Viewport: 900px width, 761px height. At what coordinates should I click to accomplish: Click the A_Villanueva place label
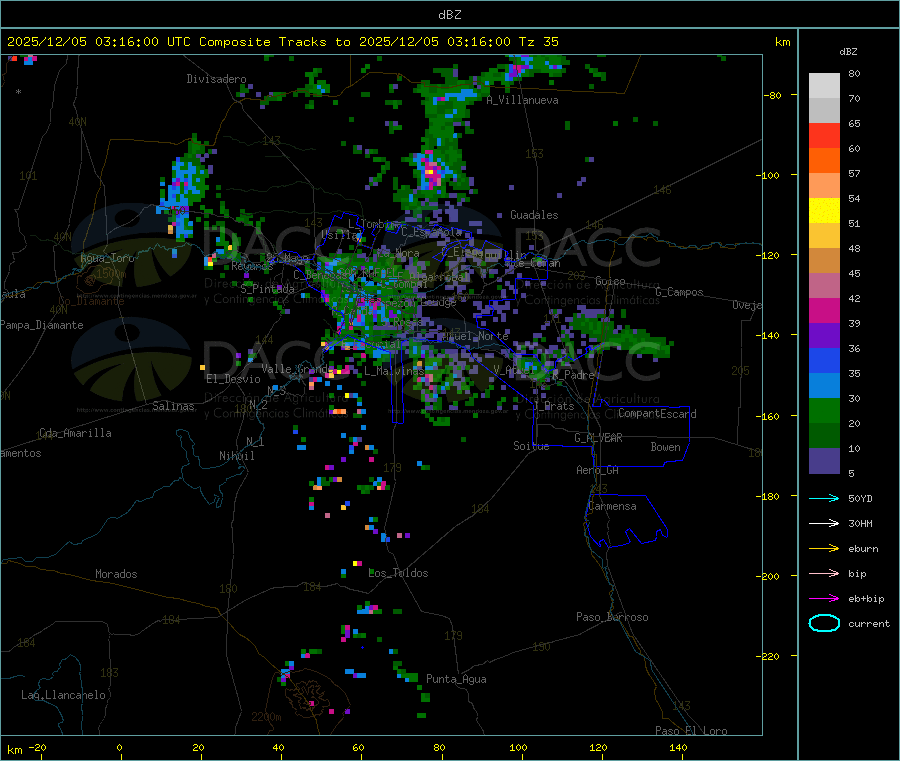522,100
